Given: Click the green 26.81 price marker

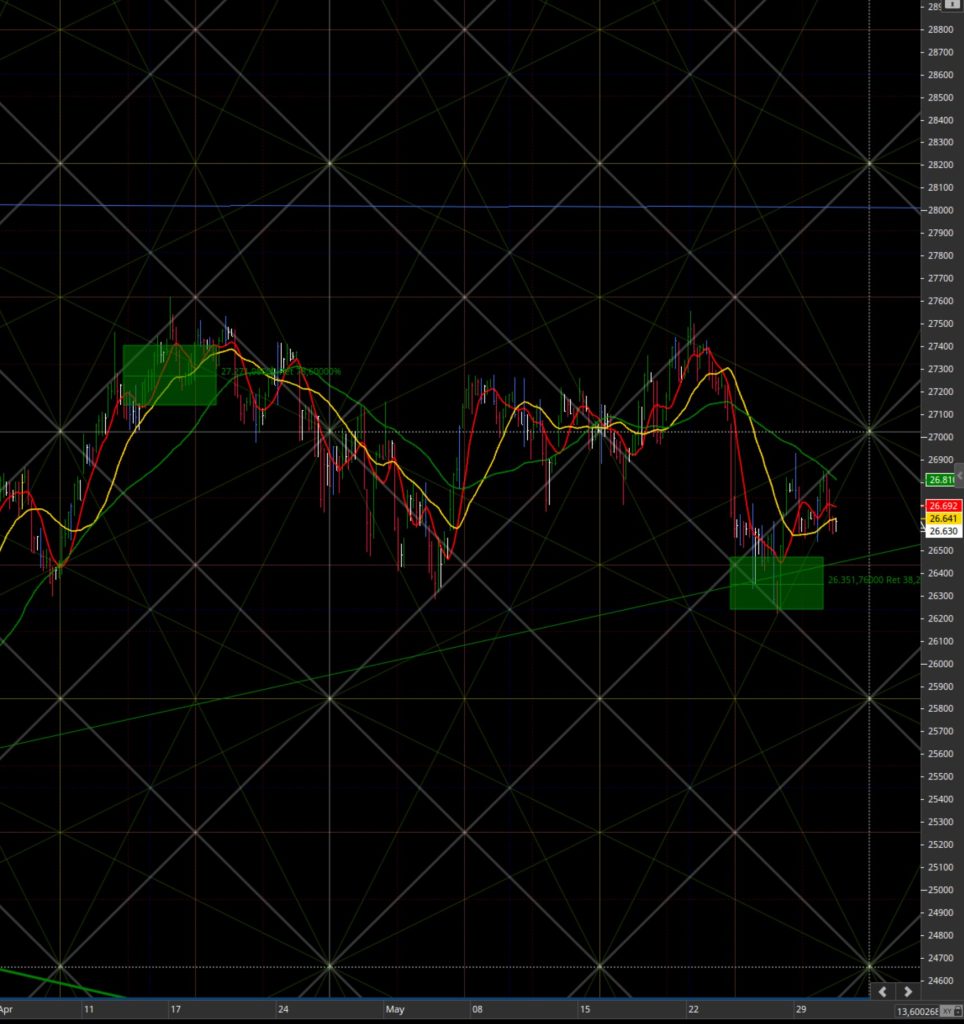Looking at the screenshot, I should pos(942,480).
